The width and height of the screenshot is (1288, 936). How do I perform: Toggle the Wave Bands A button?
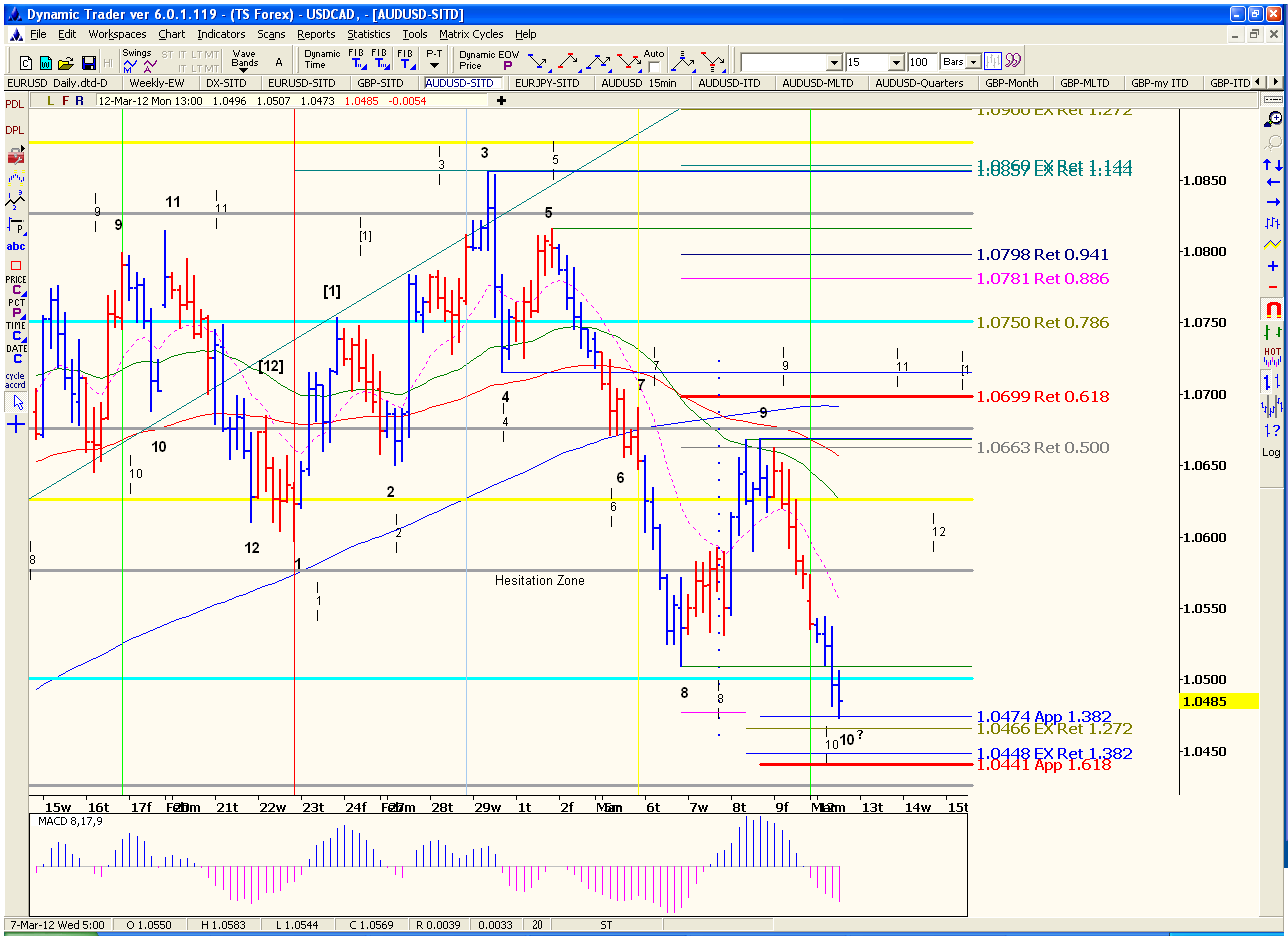(278, 62)
